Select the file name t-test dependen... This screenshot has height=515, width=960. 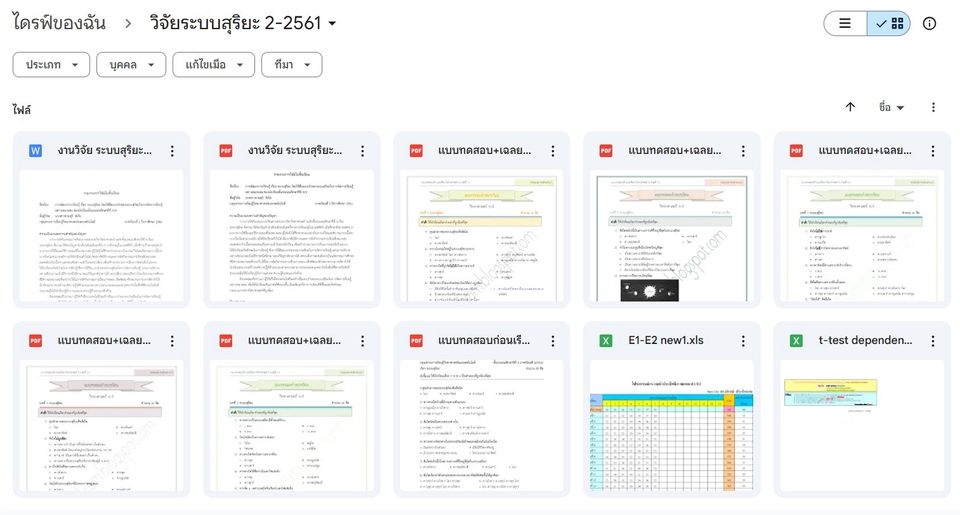[865, 340]
